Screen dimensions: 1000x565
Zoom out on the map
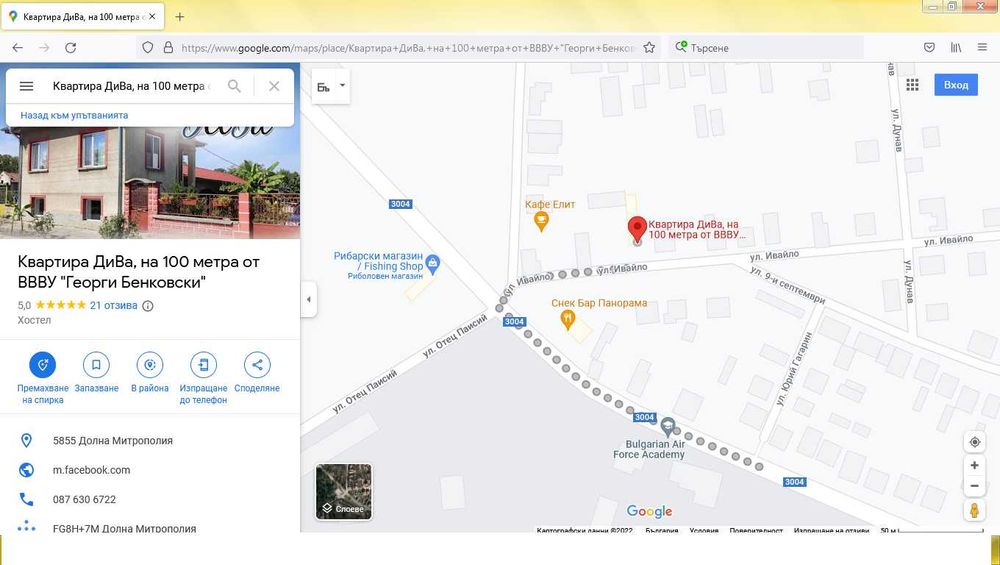[974, 486]
